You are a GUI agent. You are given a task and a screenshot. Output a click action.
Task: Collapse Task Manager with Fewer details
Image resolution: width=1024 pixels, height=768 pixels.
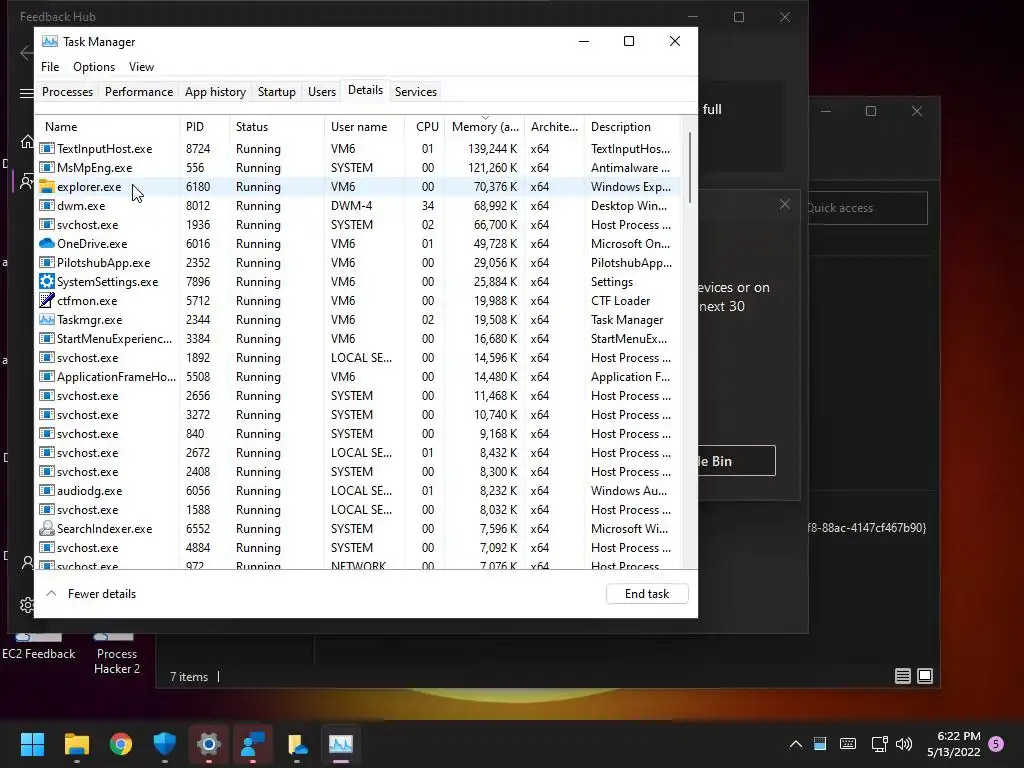pyautogui.click(x=91, y=594)
